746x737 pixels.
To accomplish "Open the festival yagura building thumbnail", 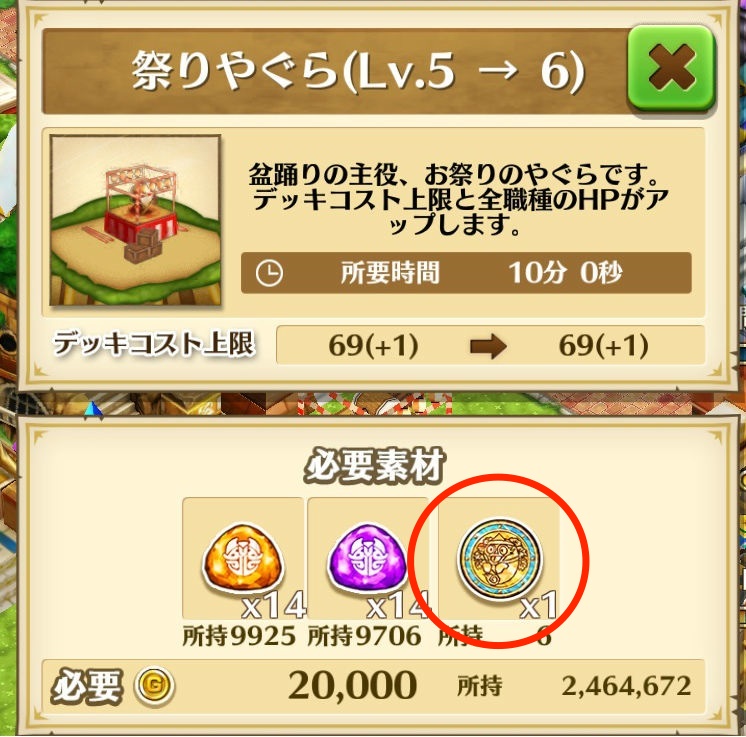I will pyautogui.click(x=136, y=220).
